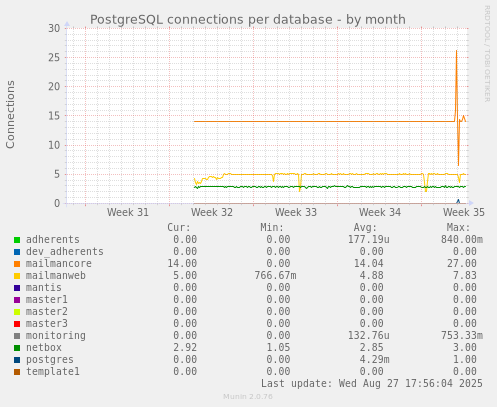The width and height of the screenshot is (497, 407).
Task: Select the postgres legend label
Action: click(50, 359)
